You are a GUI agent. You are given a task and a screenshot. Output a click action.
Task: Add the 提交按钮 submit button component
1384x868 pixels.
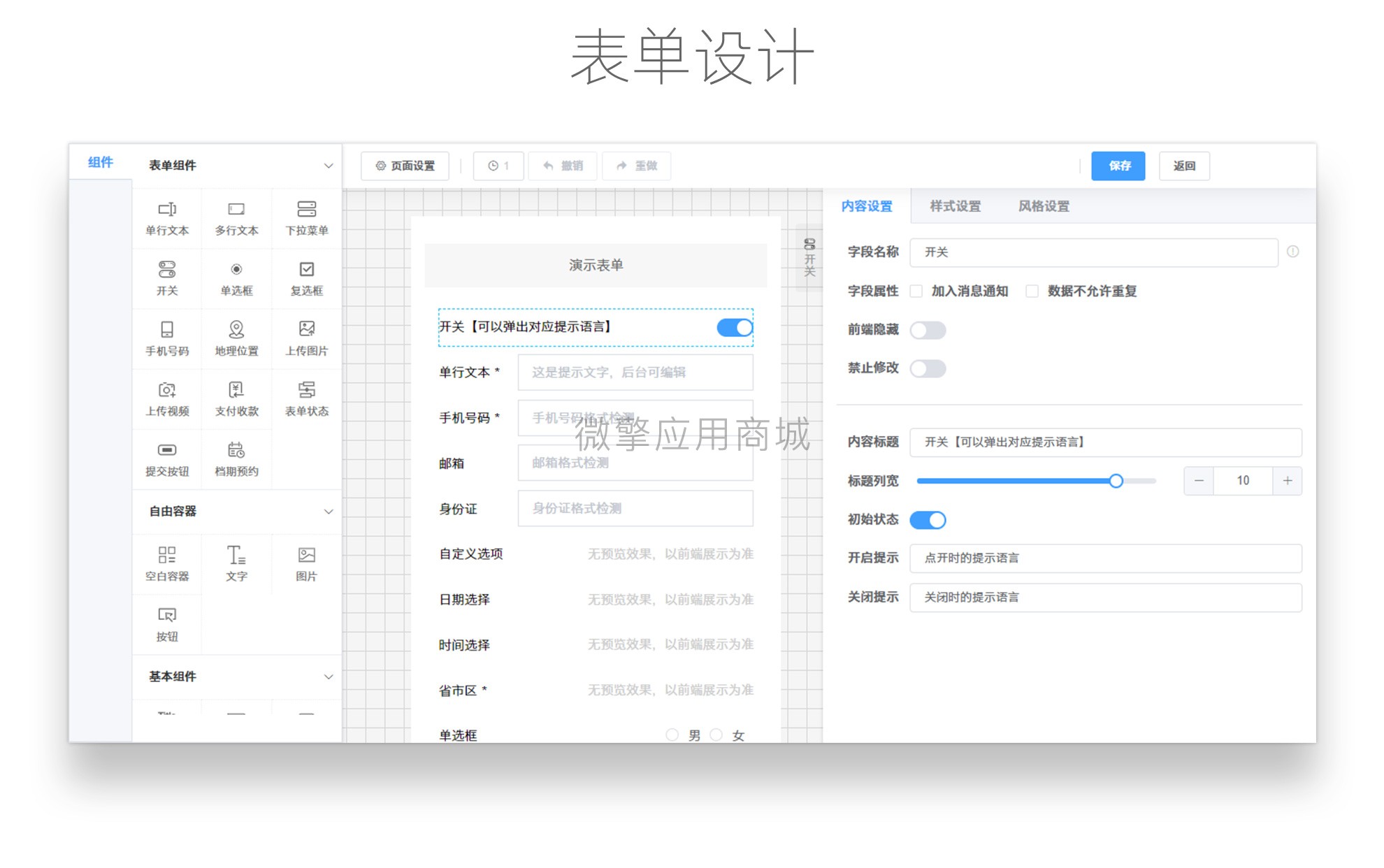[167, 459]
